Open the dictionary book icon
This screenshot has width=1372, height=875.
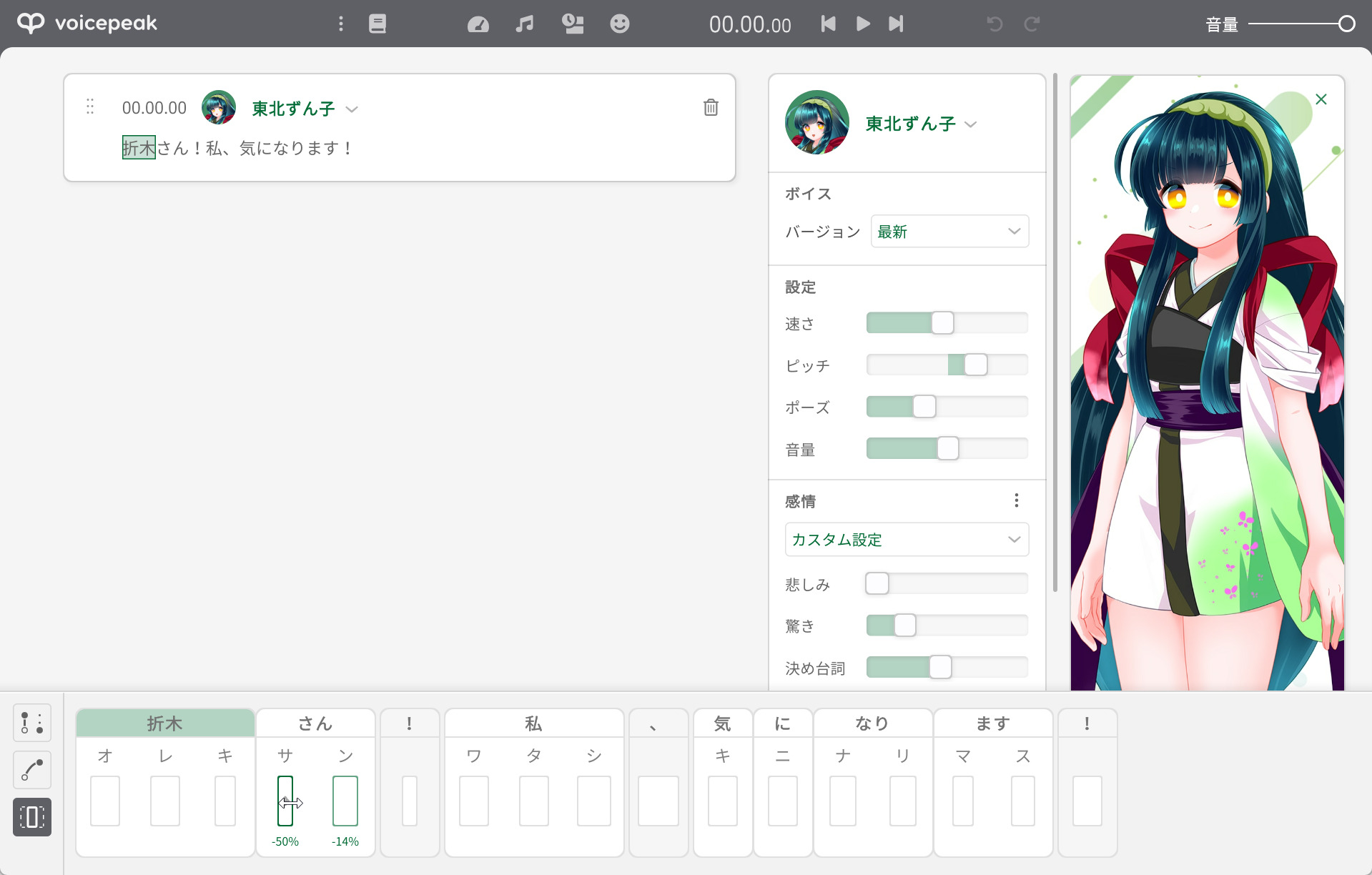pyautogui.click(x=377, y=24)
